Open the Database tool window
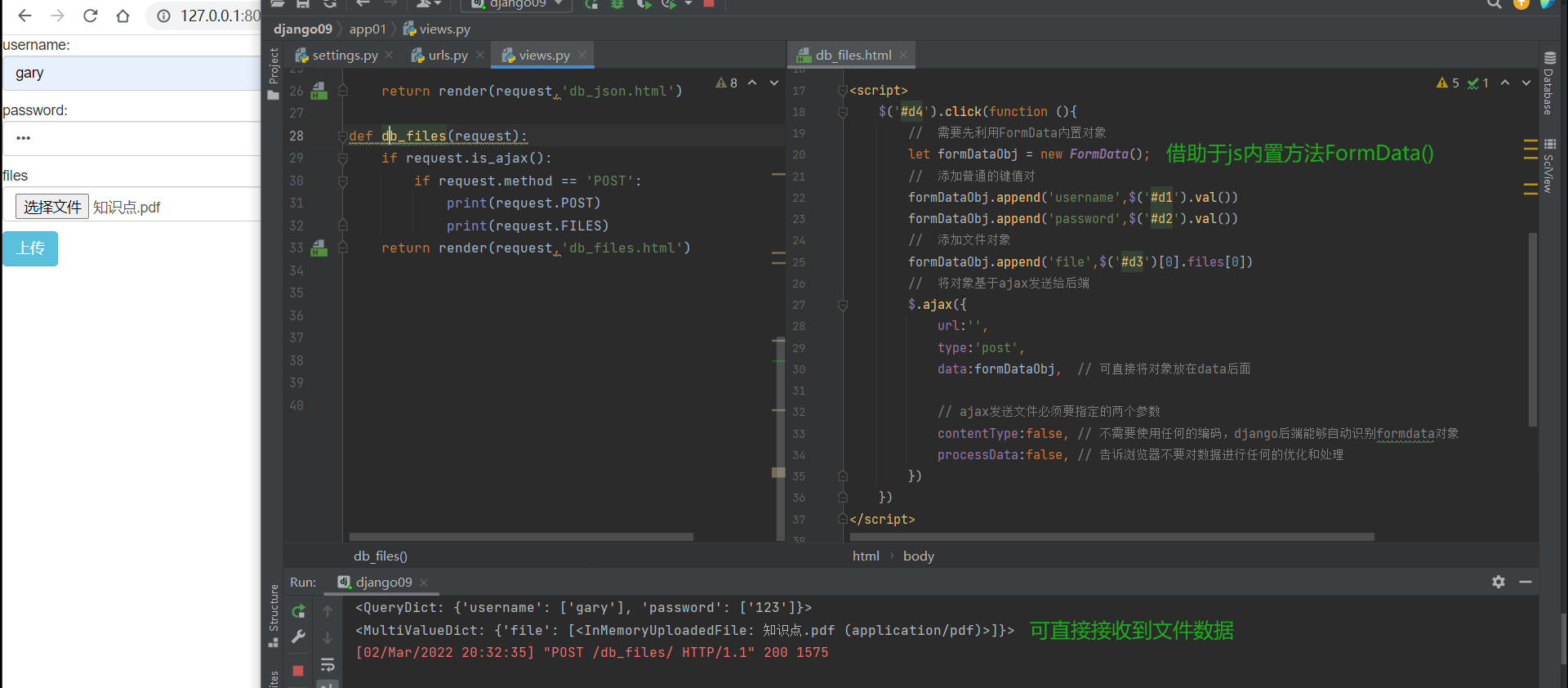Image resolution: width=1568 pixels, height=688 pixels. (x=1549, y=83)
